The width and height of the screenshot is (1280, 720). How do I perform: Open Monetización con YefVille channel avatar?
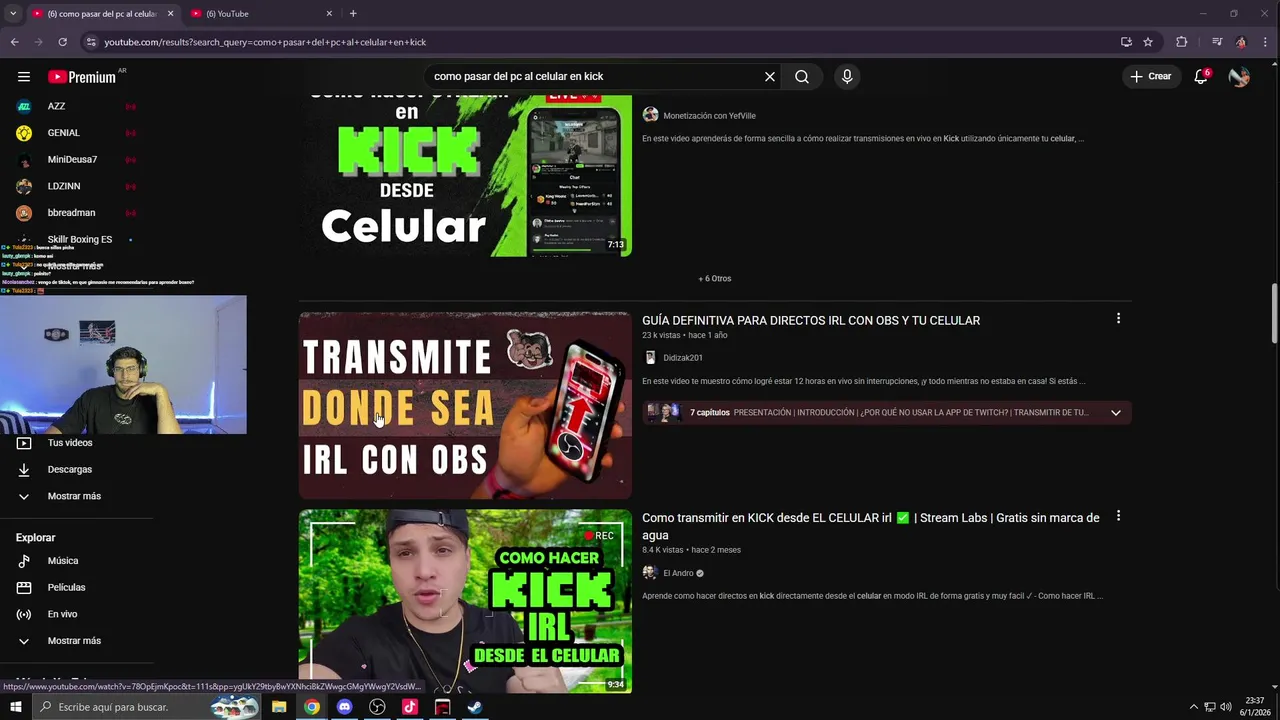650,115
